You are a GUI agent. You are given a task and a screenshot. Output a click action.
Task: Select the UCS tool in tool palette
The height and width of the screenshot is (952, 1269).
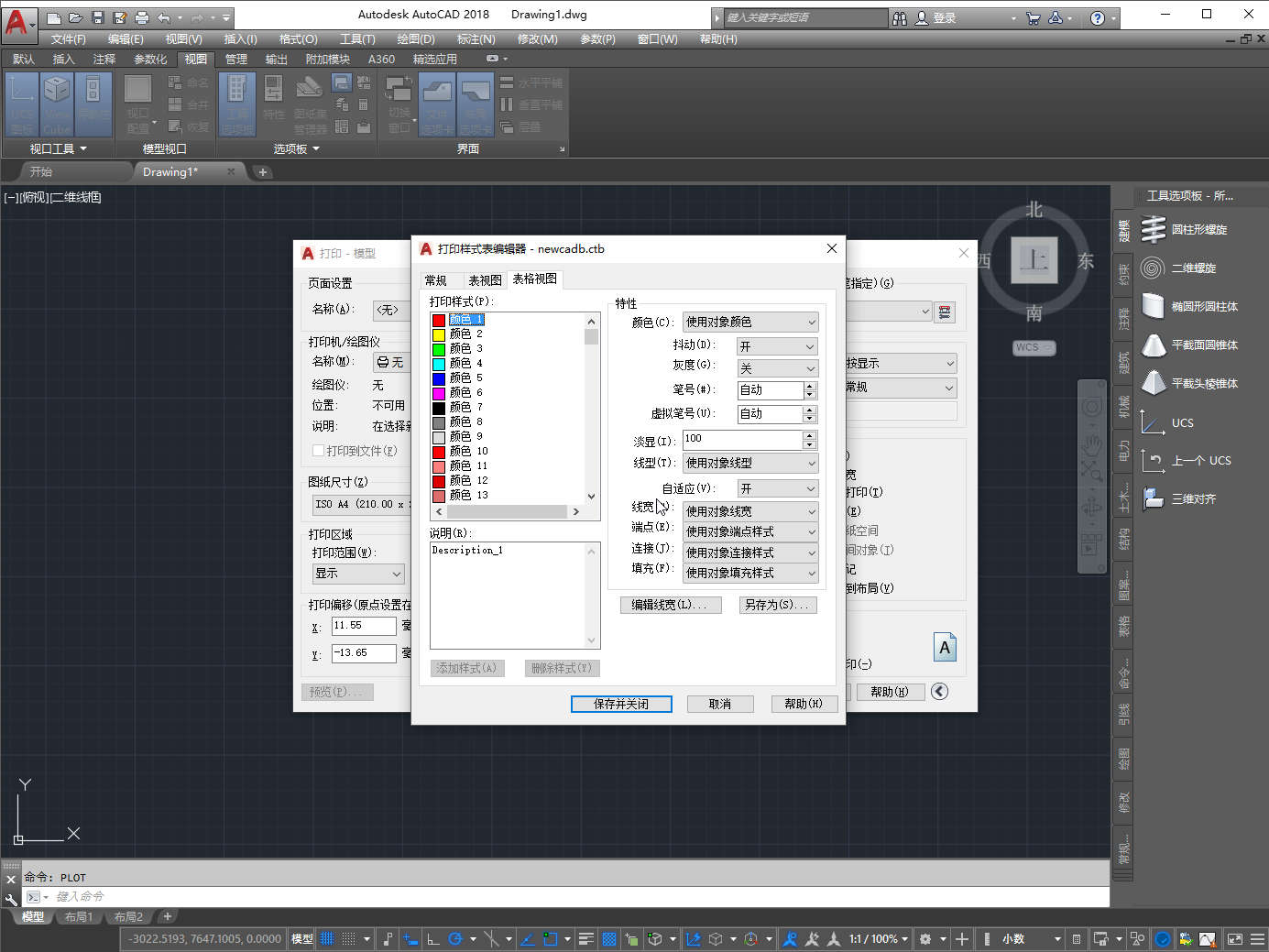(1167, 422)
